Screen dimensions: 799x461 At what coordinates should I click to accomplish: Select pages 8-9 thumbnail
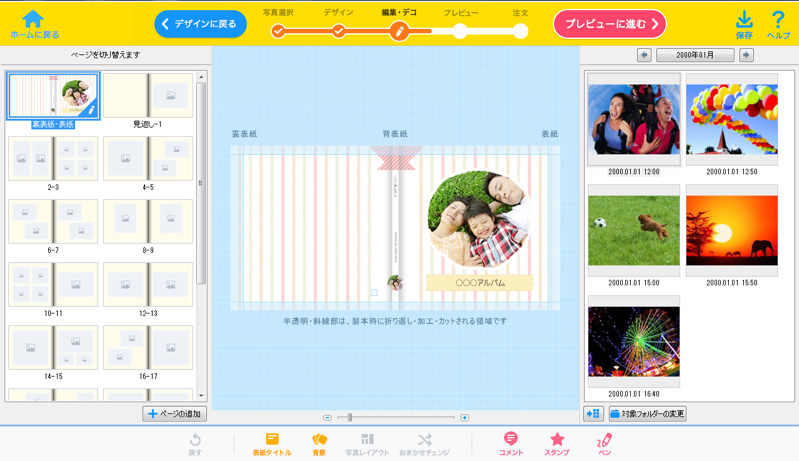[x=148, y=222]
